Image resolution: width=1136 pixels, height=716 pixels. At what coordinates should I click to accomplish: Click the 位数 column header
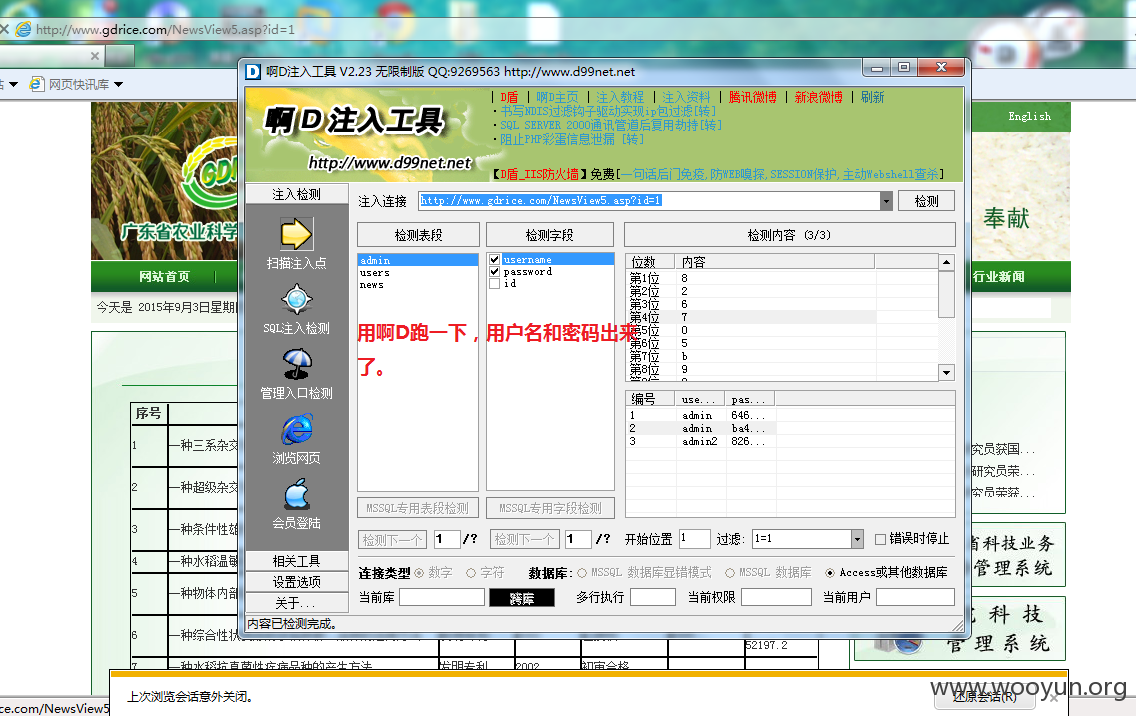tap(651, 262)
